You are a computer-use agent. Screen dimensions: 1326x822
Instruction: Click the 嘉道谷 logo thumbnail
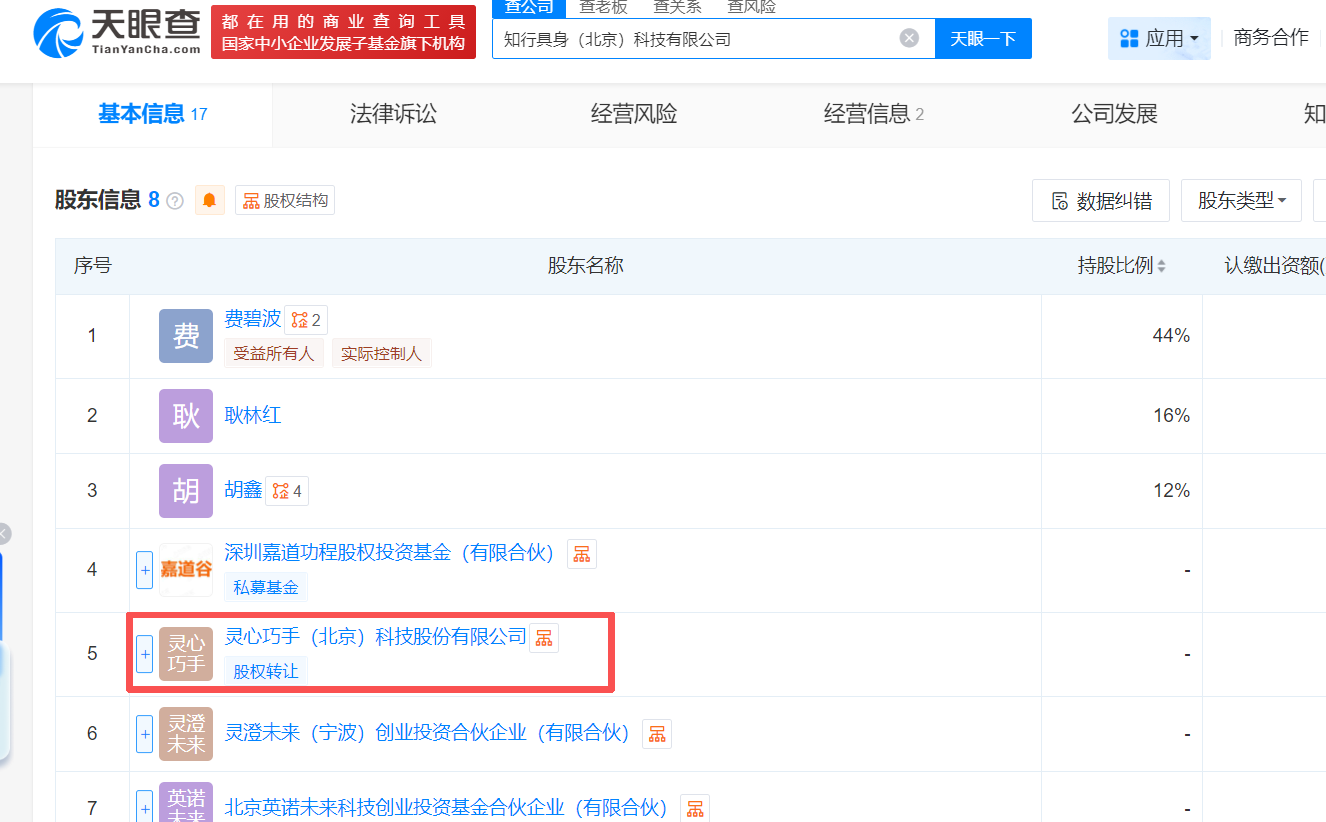(x=186, y=570)
